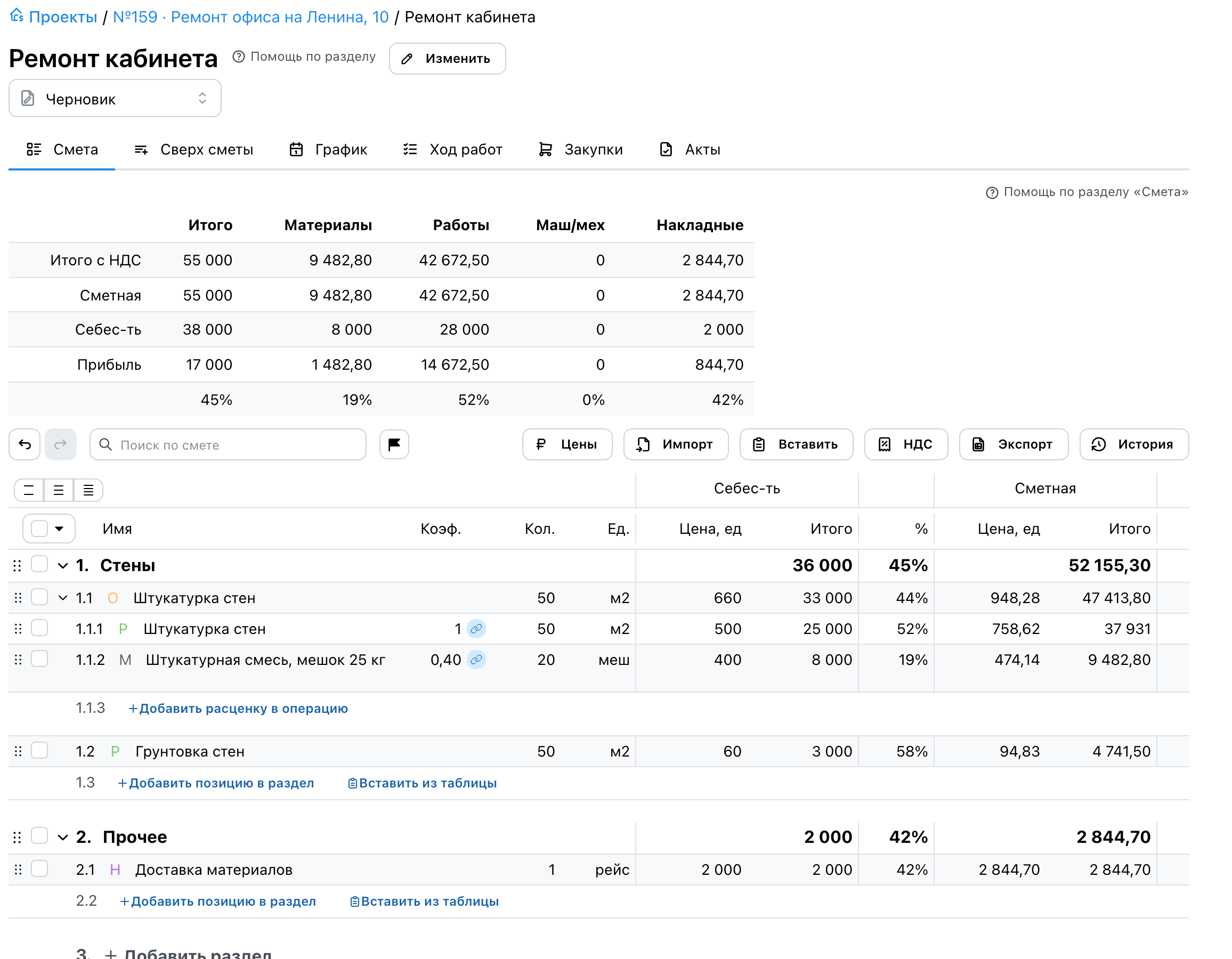Tick the checkbox for Грунтовка стен row
Viewport: 1232px width, 959px height.
pyautogui.click(x=39, y=750)
